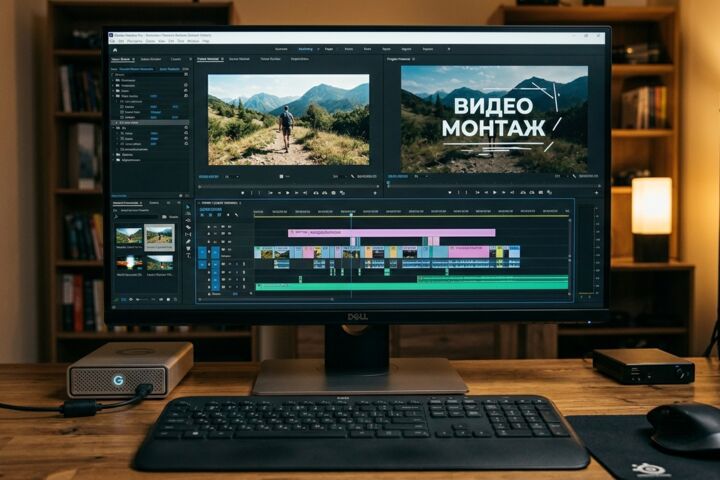Click inside the Project panel search field
720x480 pixels.
tap(139, 217)
